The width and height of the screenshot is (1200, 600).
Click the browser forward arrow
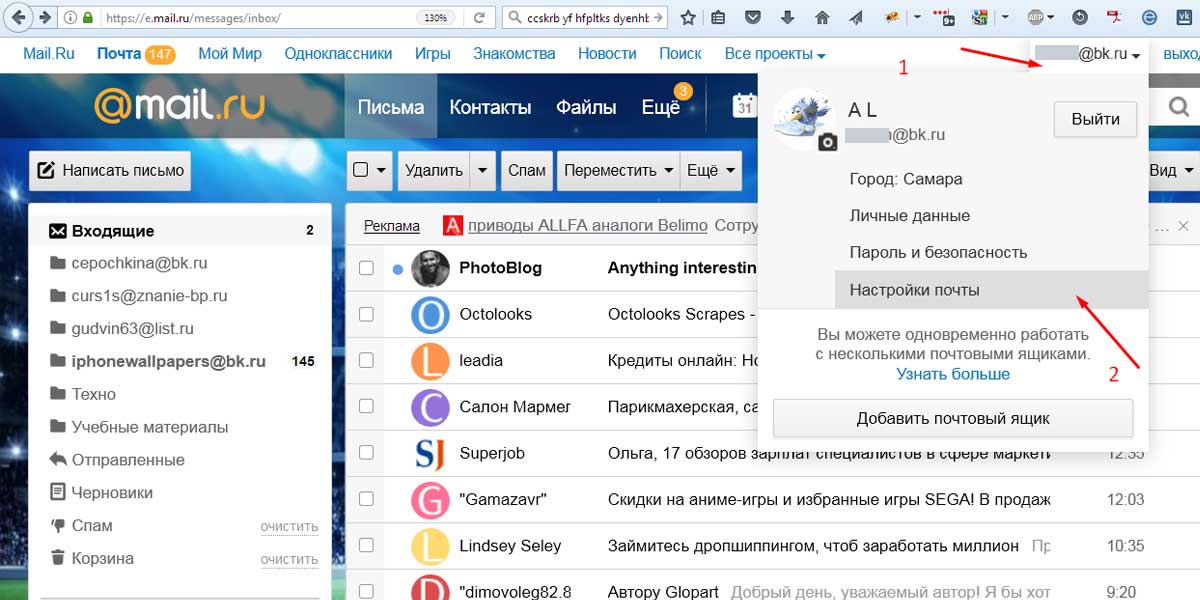45,17
